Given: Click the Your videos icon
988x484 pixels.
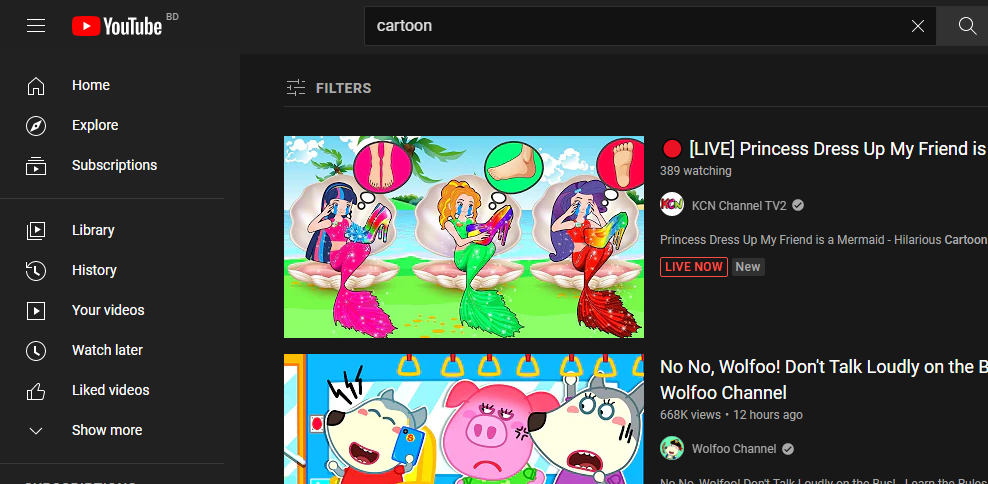Looking at the screenshot, I should click(36, 311).
